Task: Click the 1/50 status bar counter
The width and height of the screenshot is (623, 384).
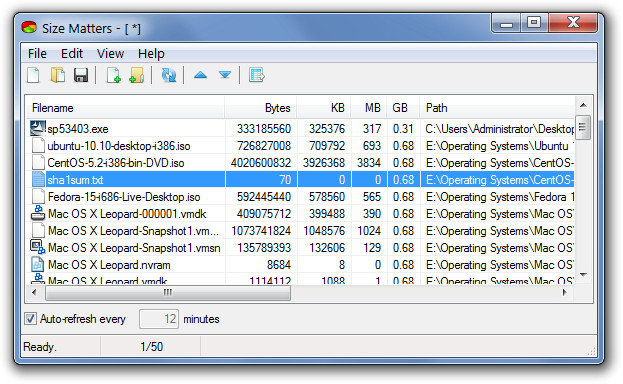Action: click(x=151, y=347)
